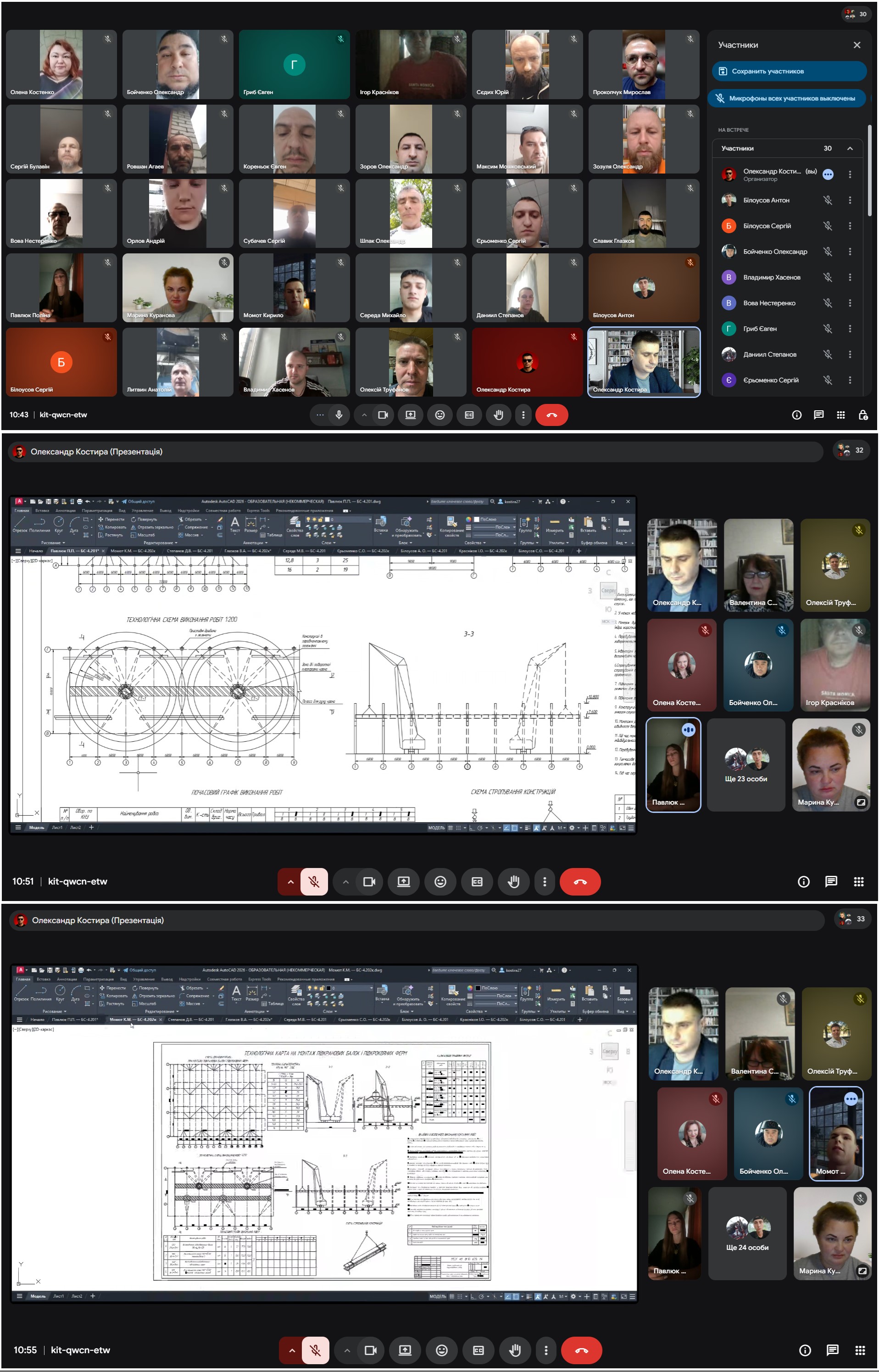Raise hand in the 10:55 call bar
The height and width of the screenshot is (1372, 879).
[515, 1351]
